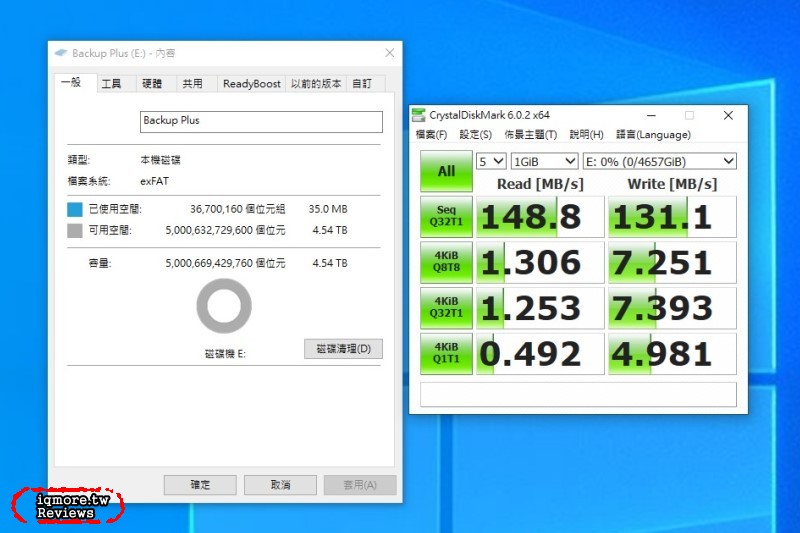
Task: Open the test size dropdown showing 1GiB
Action: coord(544,162)
